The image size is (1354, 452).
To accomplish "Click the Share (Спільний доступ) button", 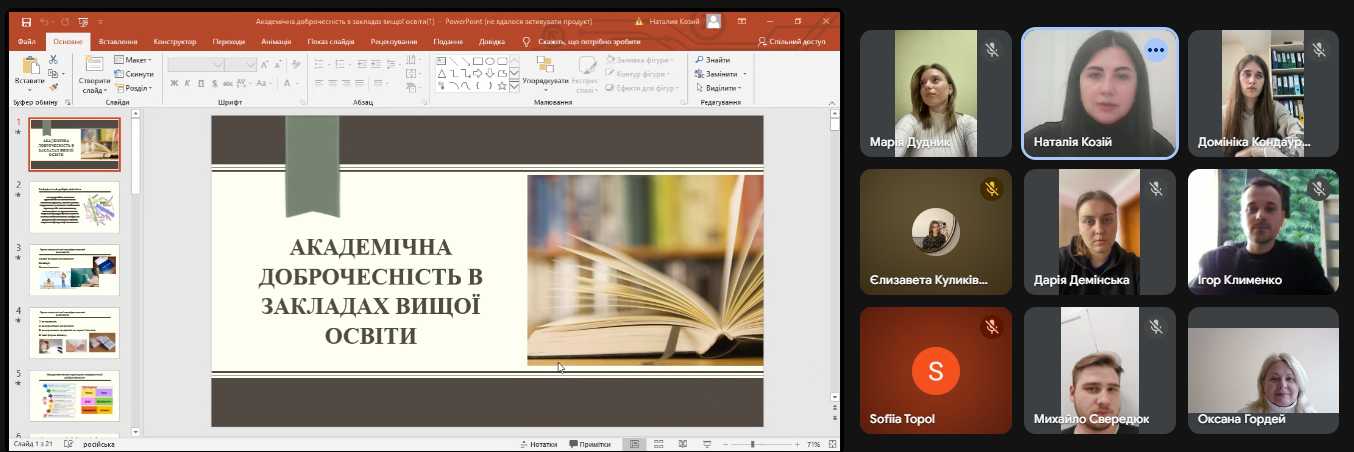I will 791,41.
